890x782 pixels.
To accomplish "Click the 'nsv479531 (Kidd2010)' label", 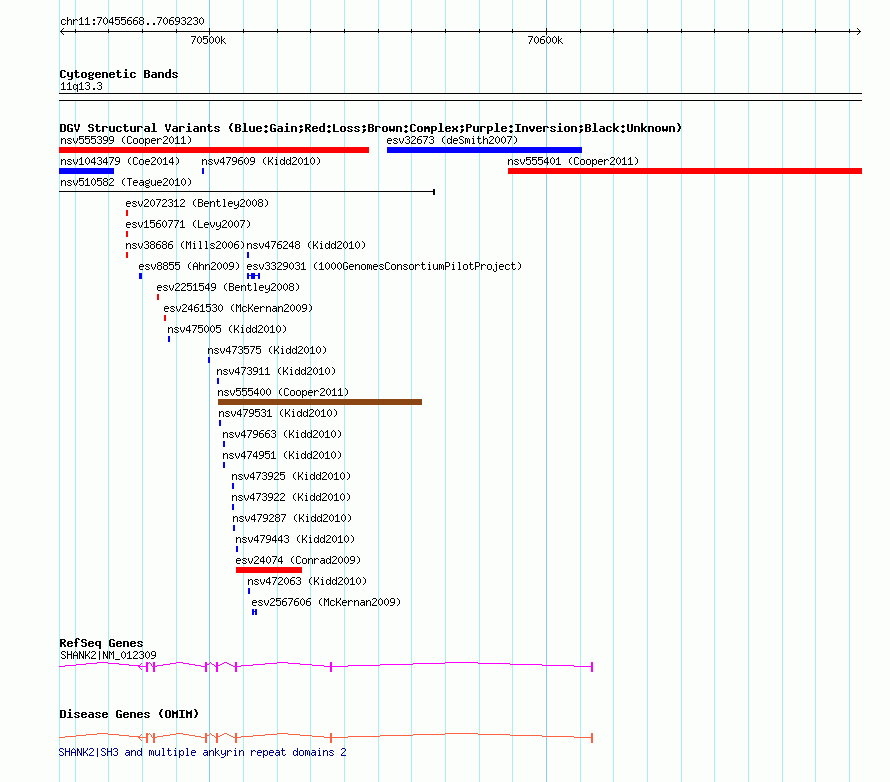I will (x=278, y=413).
